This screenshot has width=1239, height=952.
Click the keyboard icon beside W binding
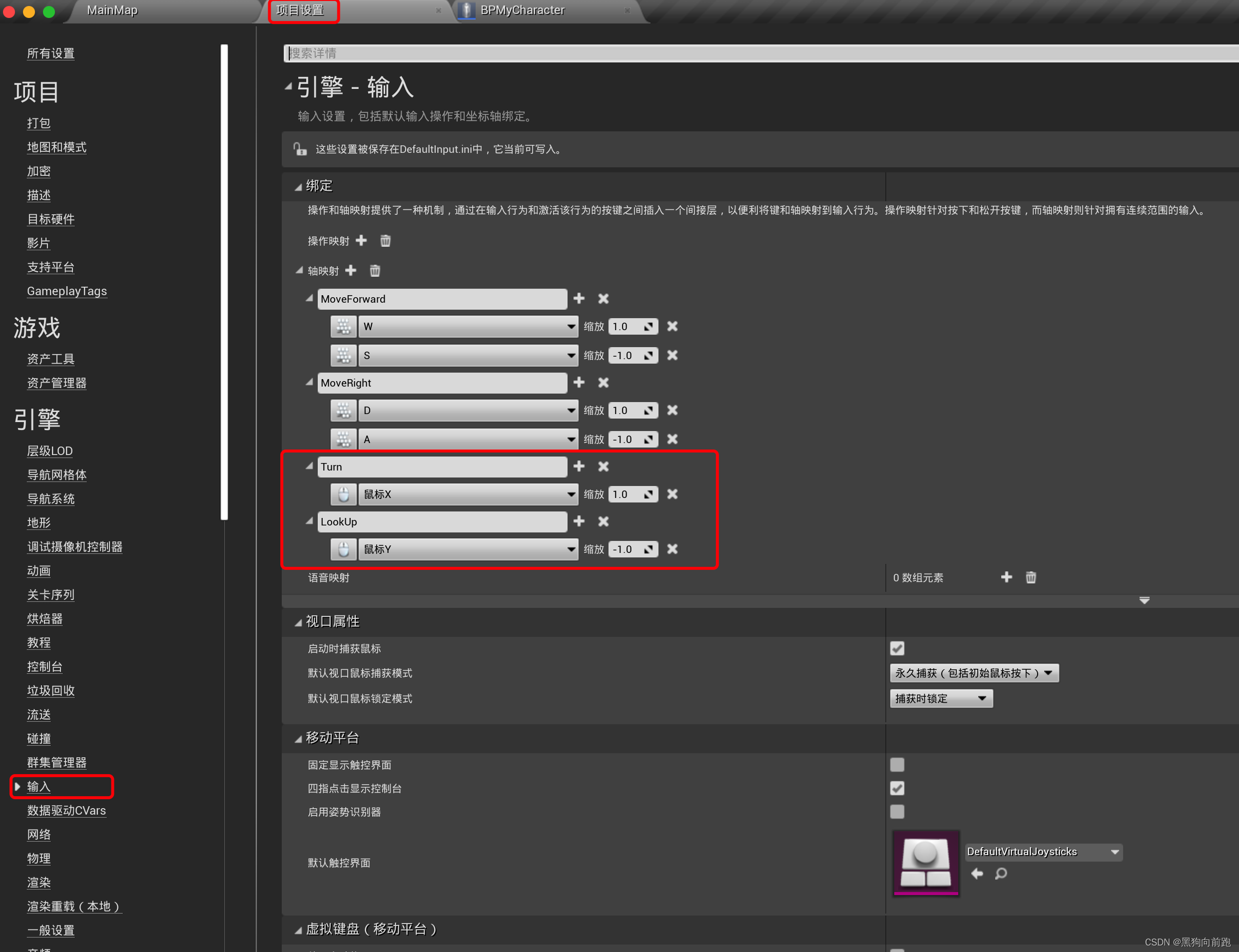344,326
